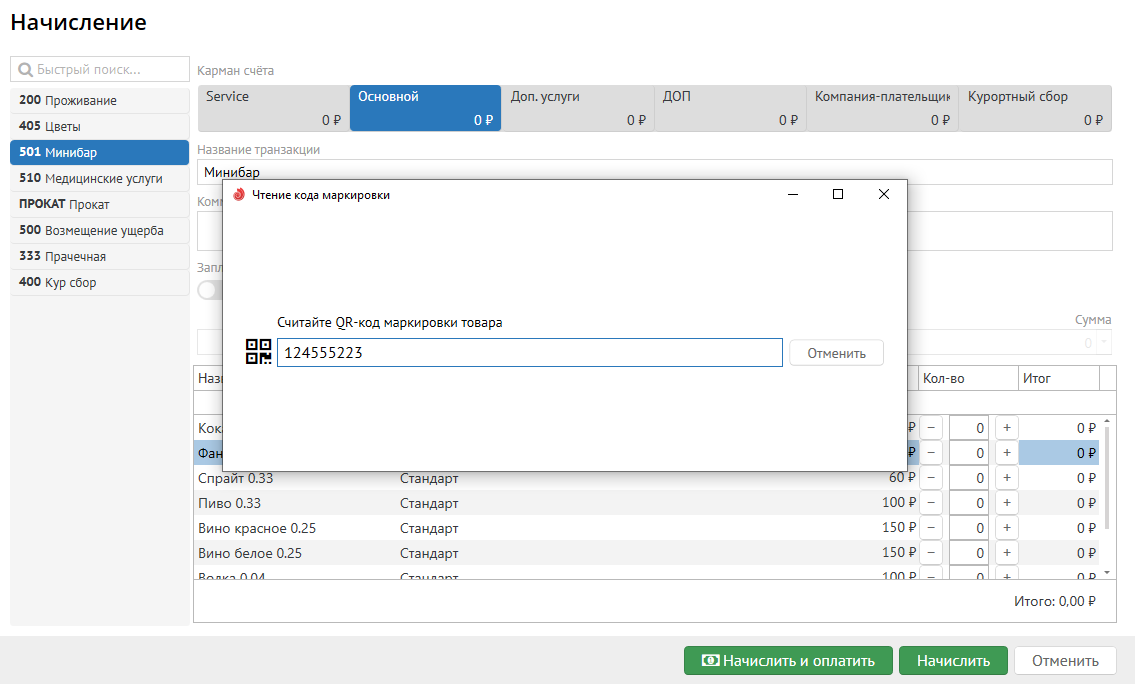Select 405 Цветы in the list
The width and height of the screenshot is (1135, 684).
99,126
